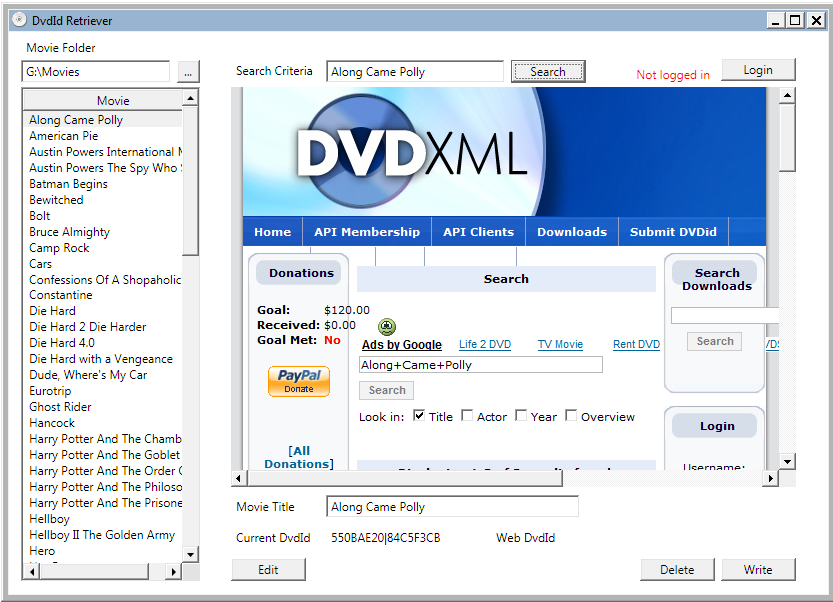Click the Search Downloads text field

[x=725, y=316]
